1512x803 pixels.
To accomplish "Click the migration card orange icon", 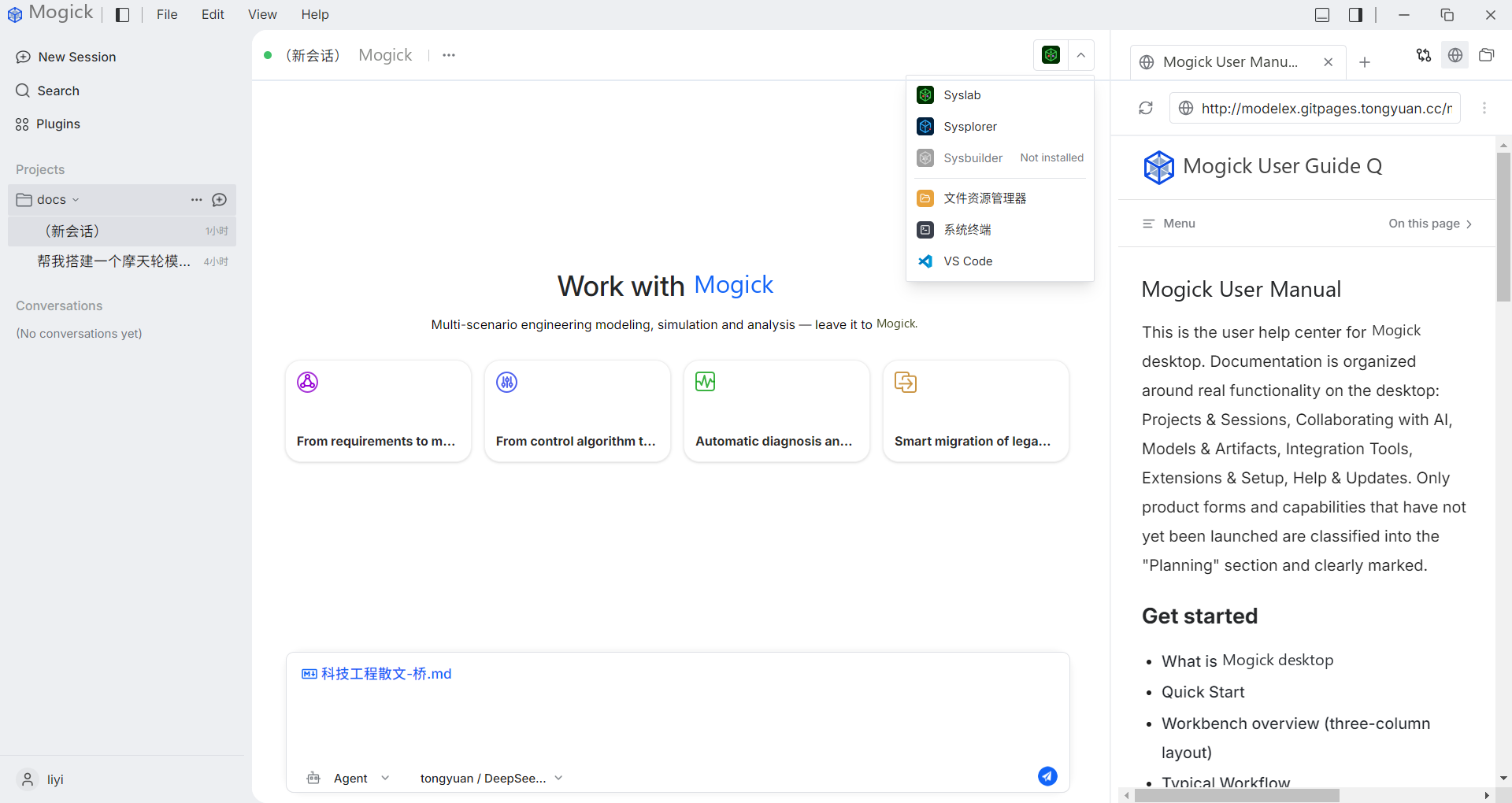I will (906, 383).
